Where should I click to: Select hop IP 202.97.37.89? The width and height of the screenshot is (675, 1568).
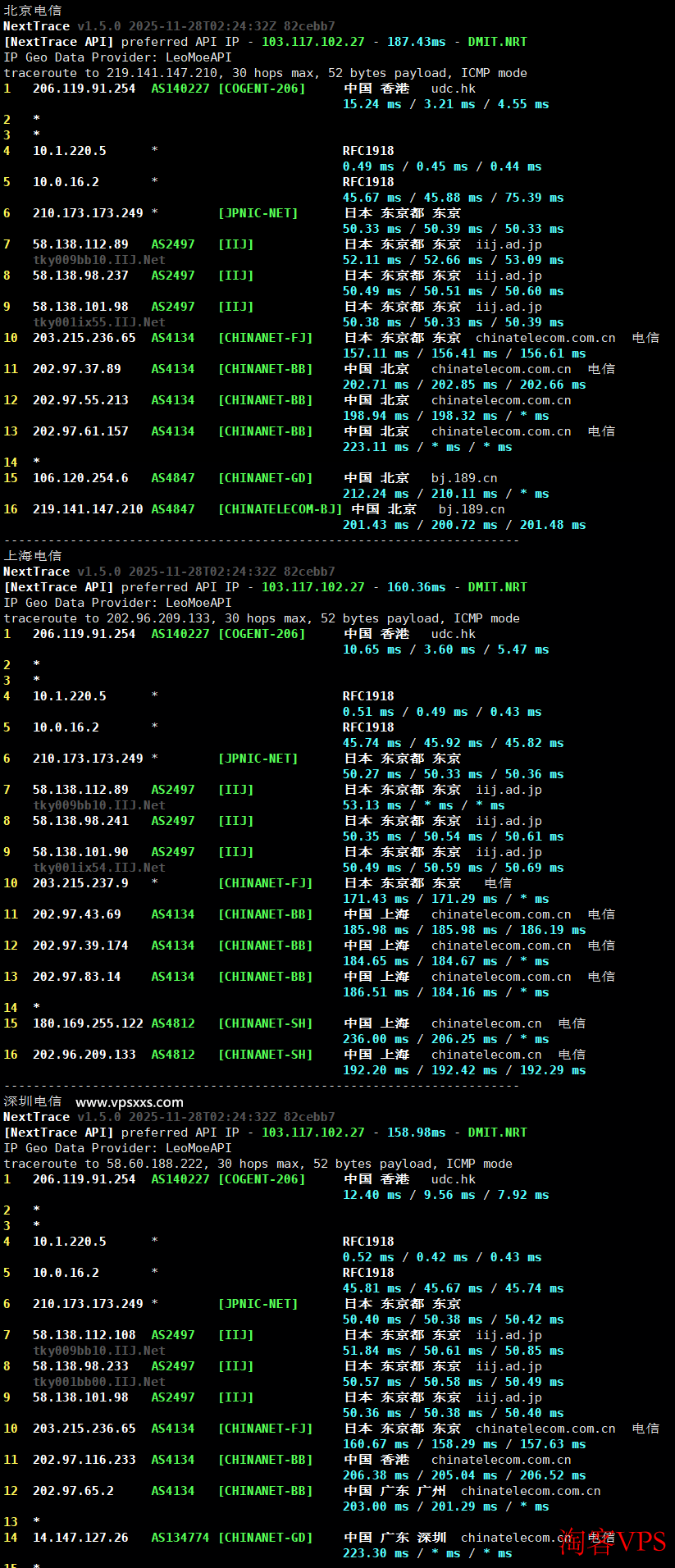tap(76, 369)
